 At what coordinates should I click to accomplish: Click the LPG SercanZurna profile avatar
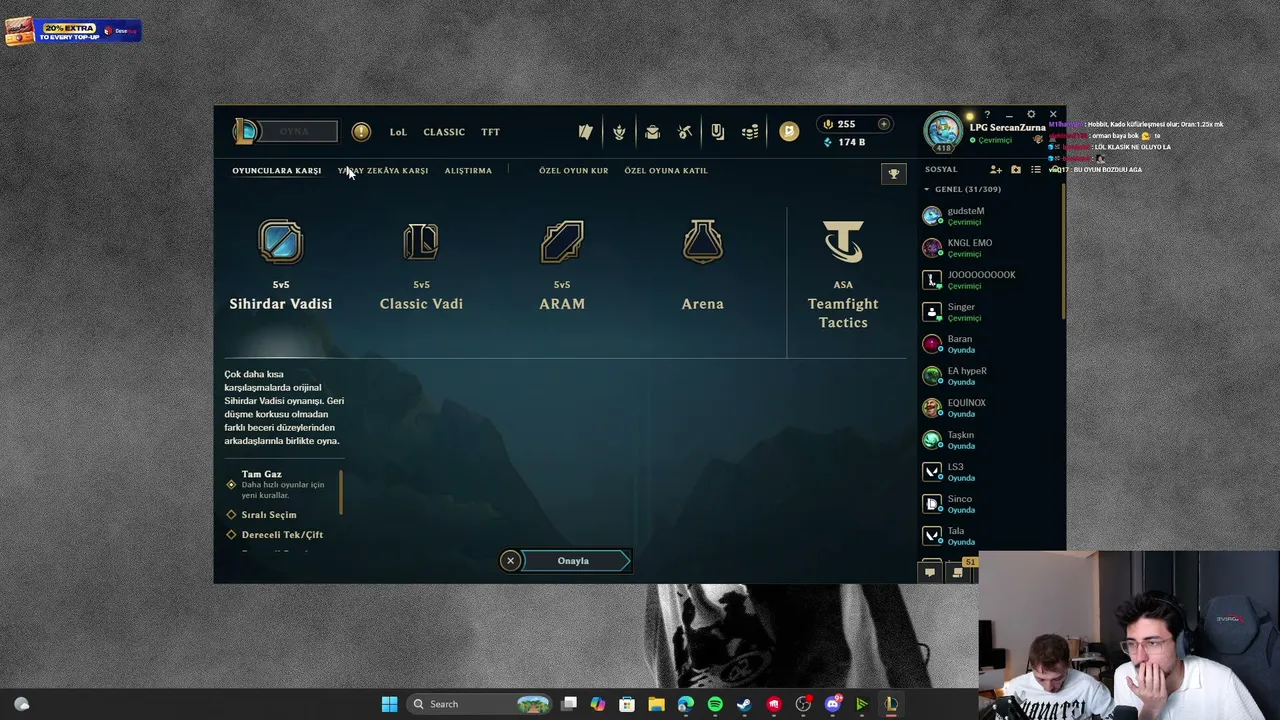[x=943, y=131]
